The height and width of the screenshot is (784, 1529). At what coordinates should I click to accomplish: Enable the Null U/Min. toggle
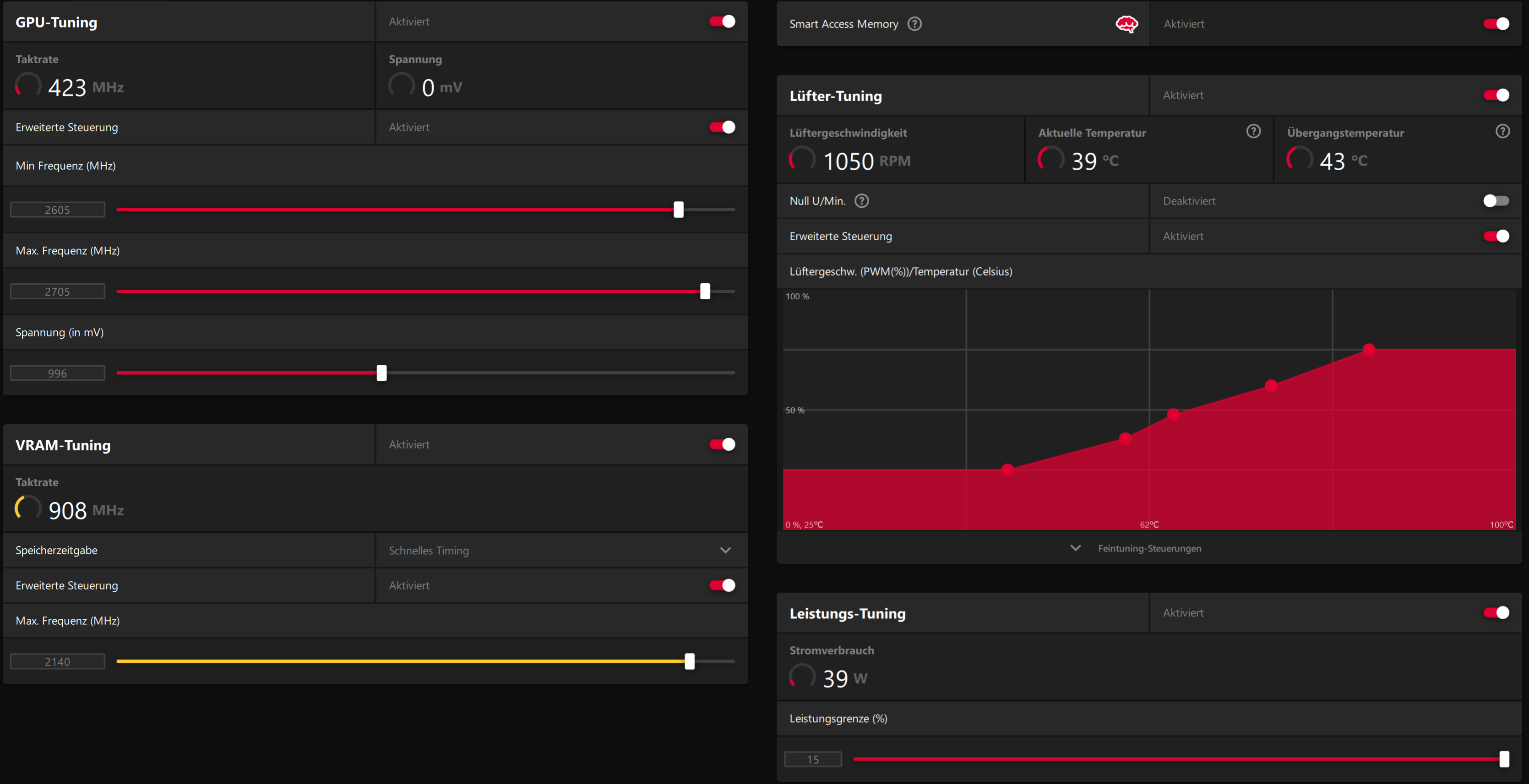click(x=1496, y=201)
